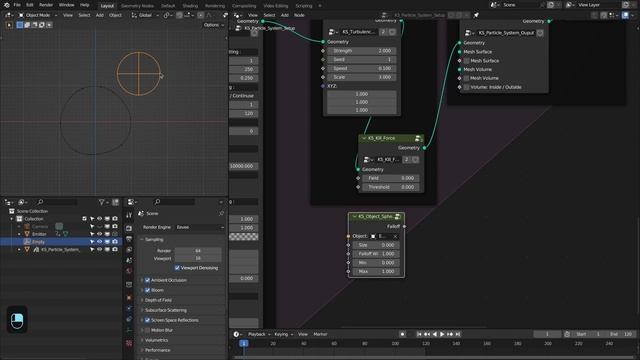This screenshot has height=360, width=640.
Task: Open the Tool properties tab icon
Action: [129, 215]
